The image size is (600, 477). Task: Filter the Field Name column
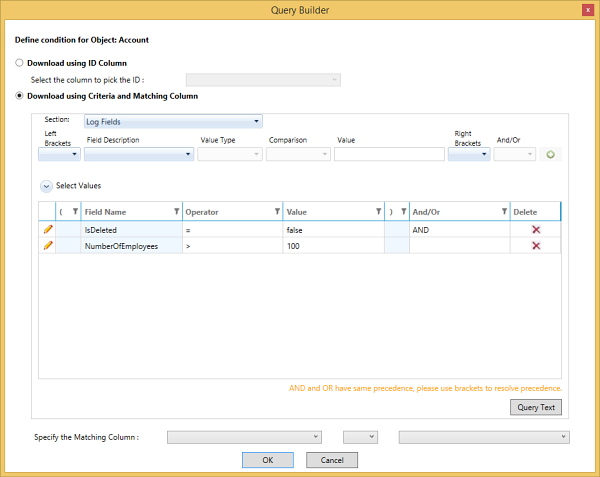pyautogui.click(x=176, y=212)
